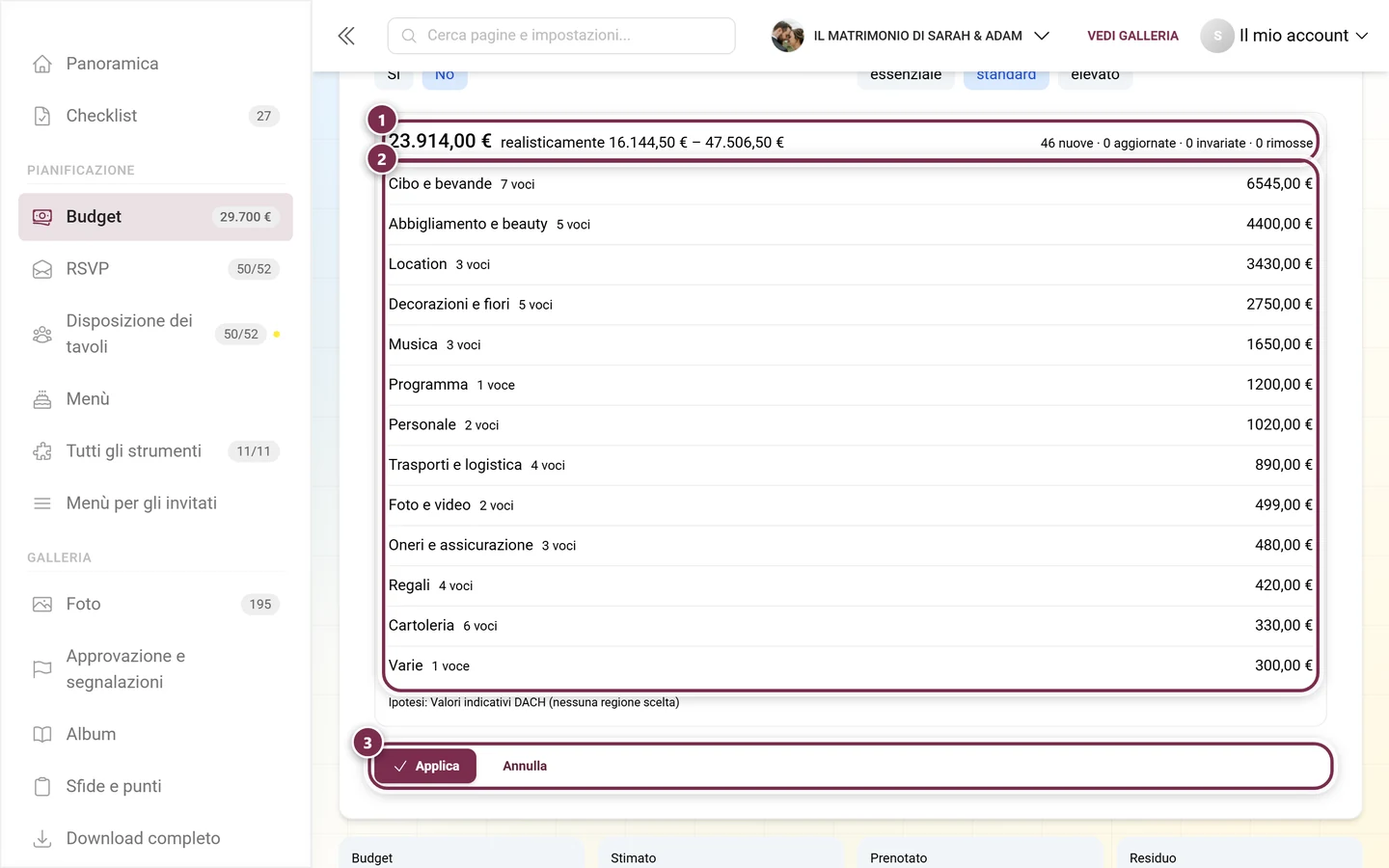The height and width of the screenshot is (868, 1389).
Task: Click the 23.914,00 € total estimate
Action: [x=440, y=142]
